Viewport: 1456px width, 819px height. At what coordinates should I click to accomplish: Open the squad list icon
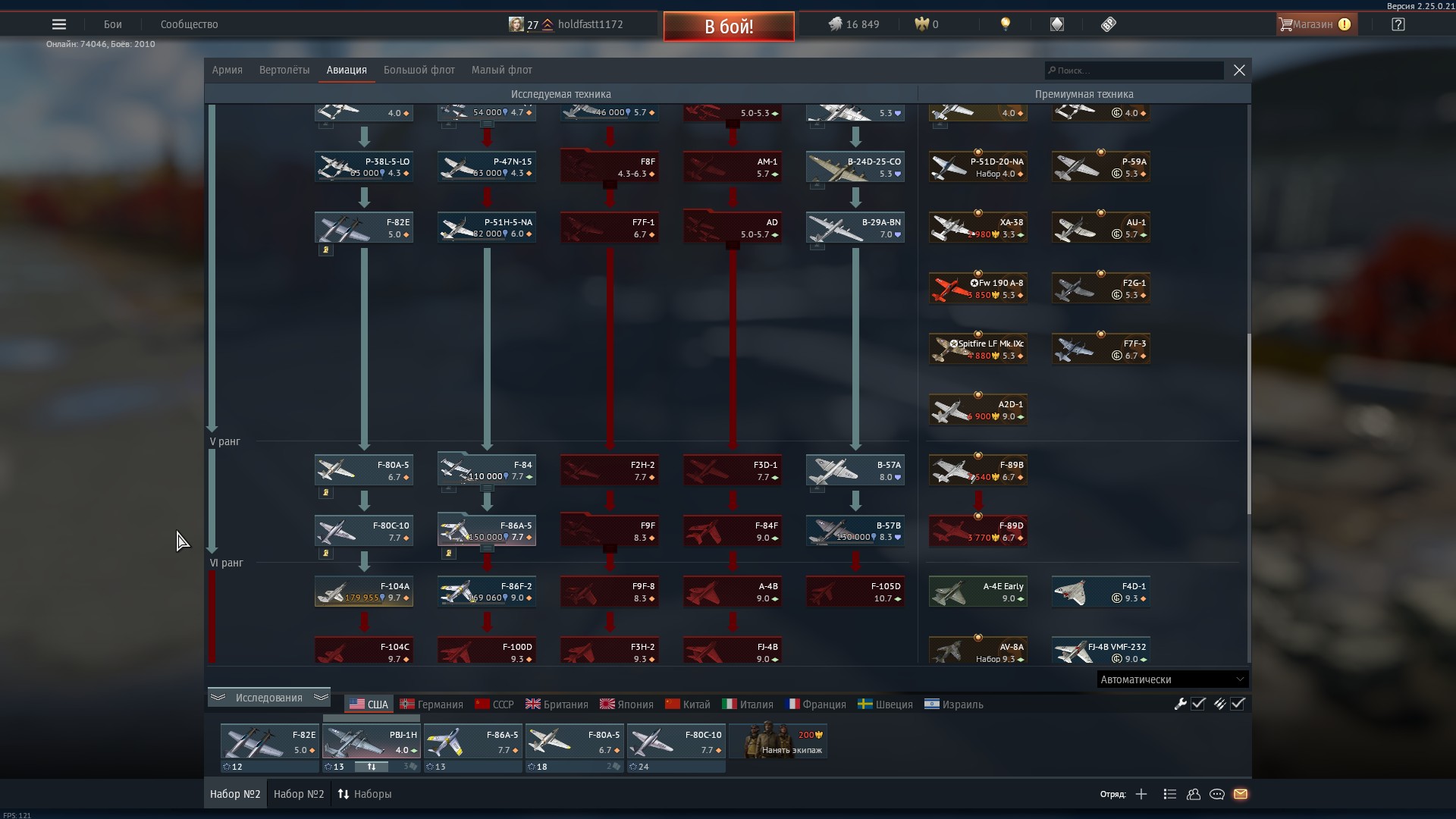[x=1169, y=794]
